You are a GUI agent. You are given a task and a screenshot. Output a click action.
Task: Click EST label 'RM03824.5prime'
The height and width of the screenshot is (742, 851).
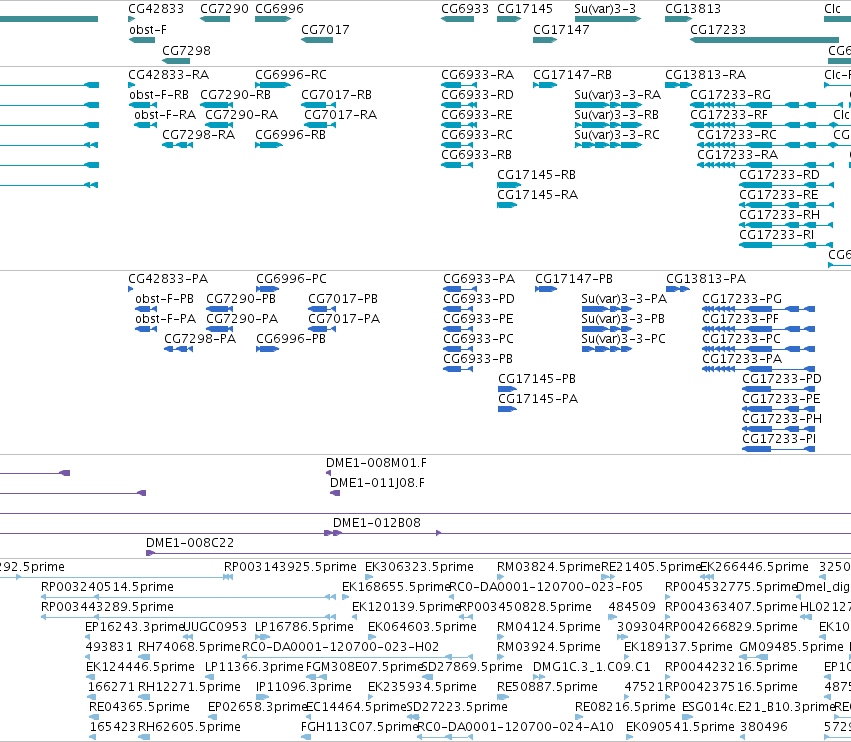coord(549,567)
